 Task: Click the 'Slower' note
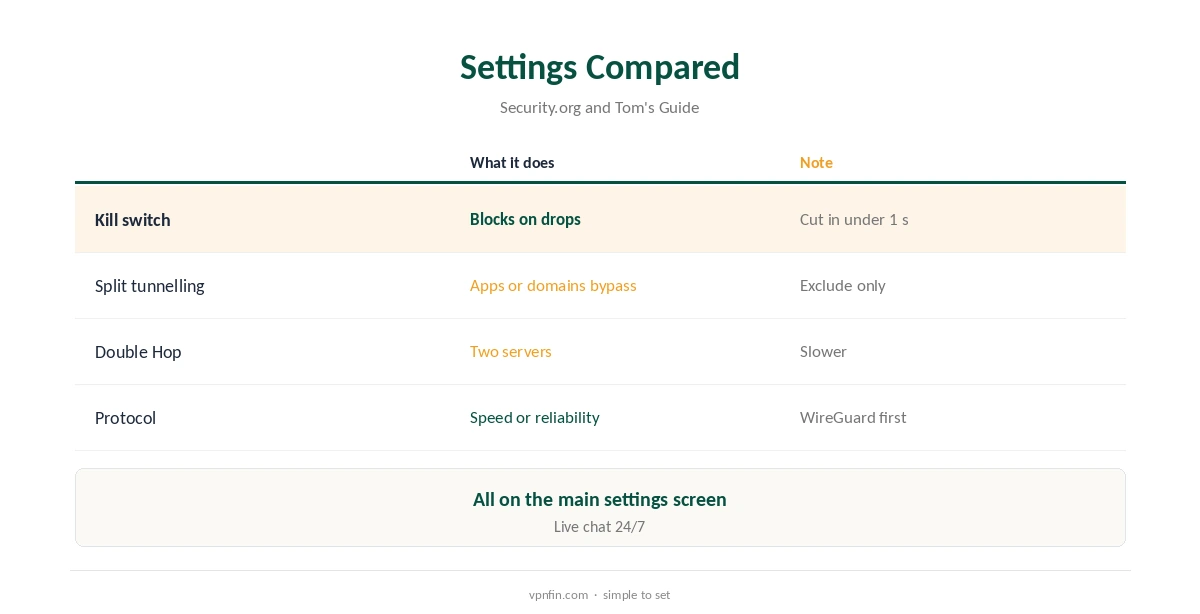click(823, 351)
